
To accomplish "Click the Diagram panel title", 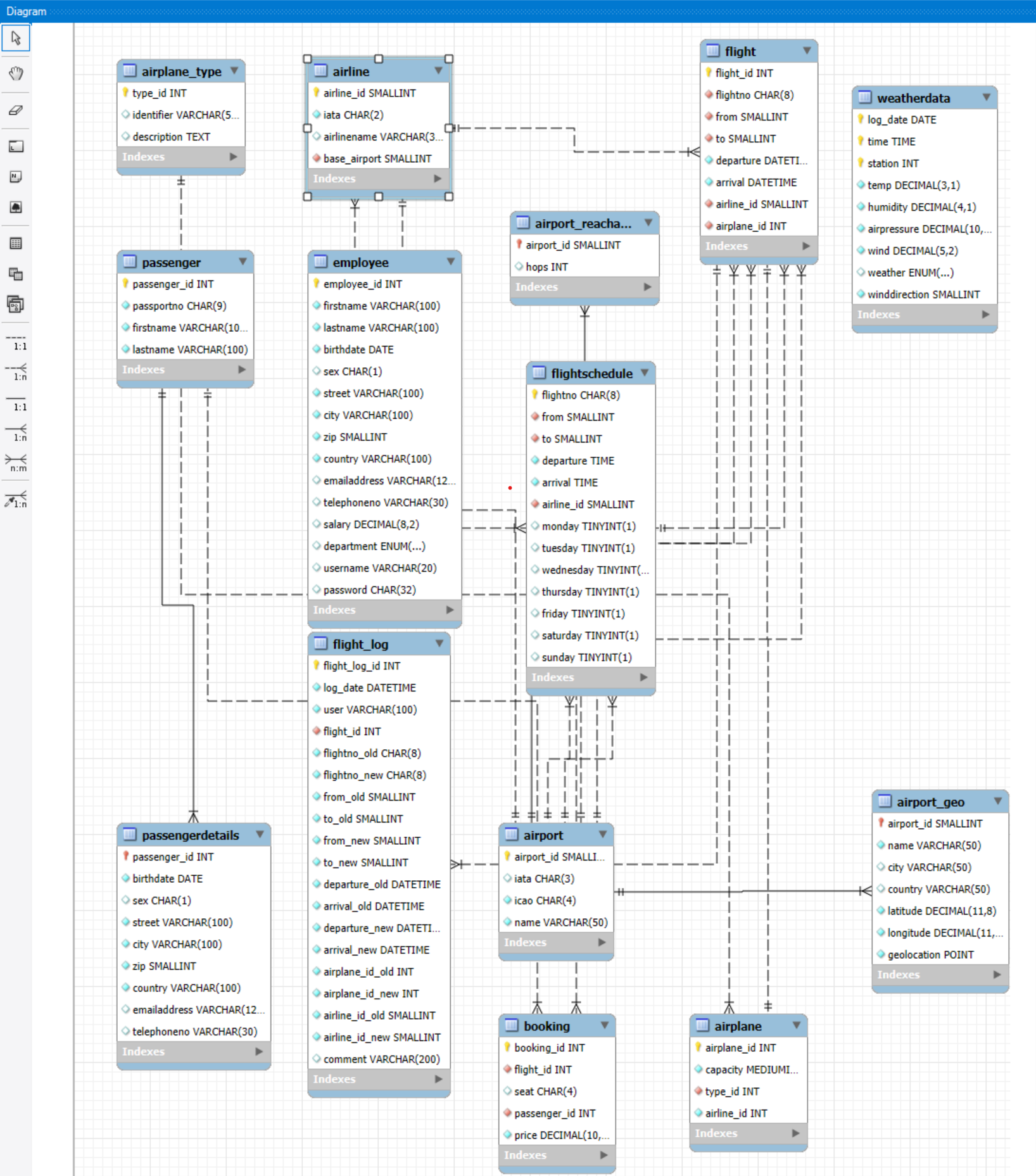I will click(27, 11).
